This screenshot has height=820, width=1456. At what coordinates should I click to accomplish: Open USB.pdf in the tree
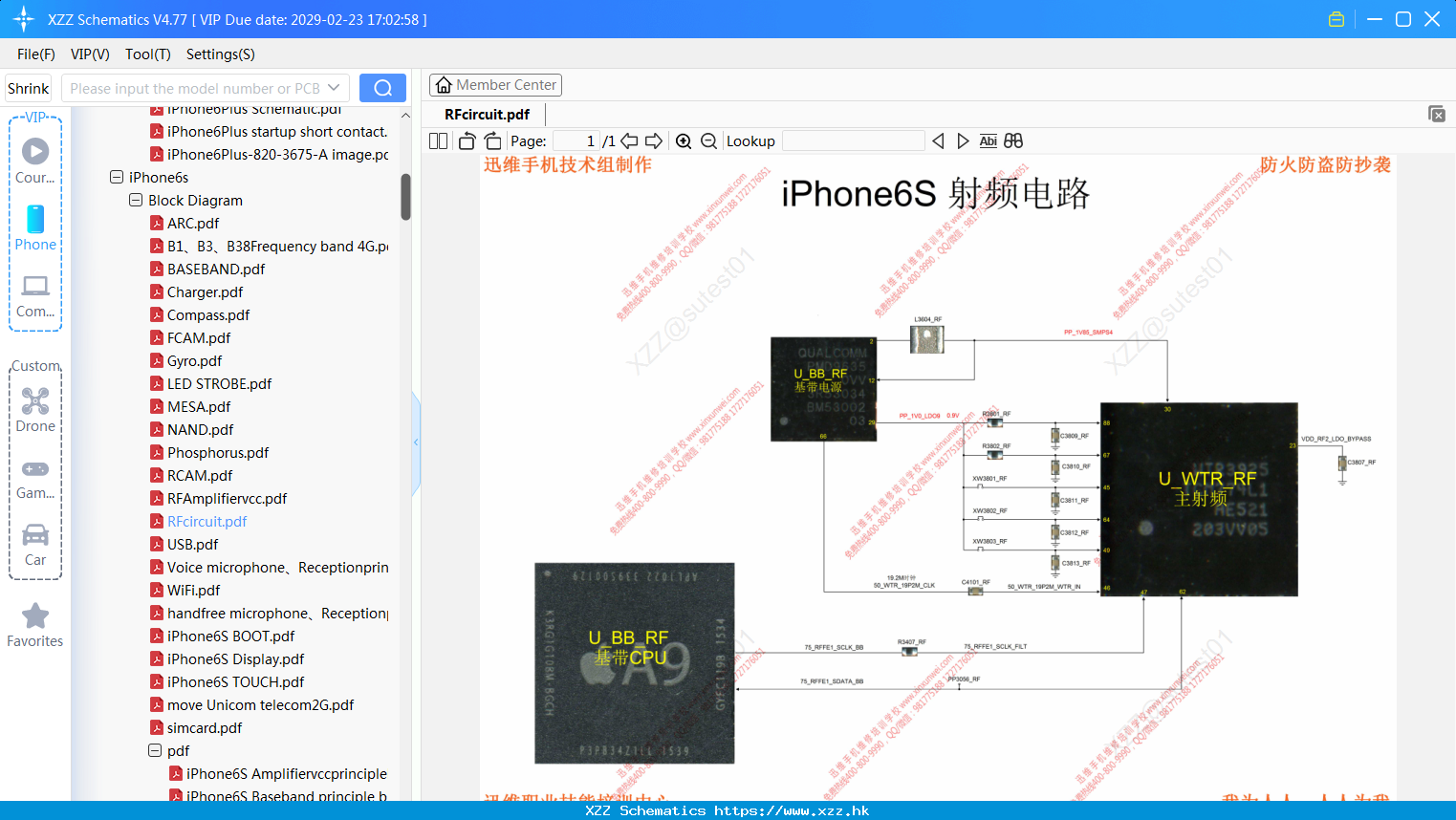192,544
